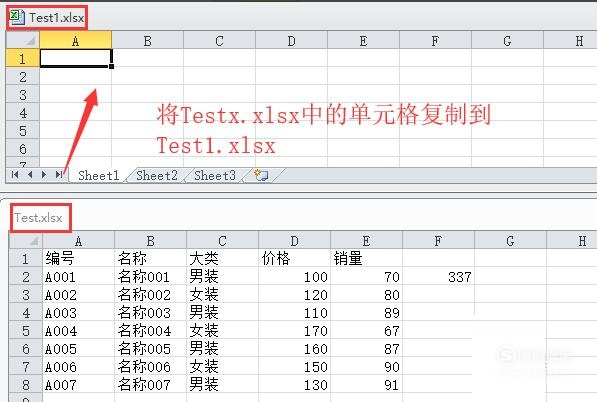This screenshot has height=402, width=597.
Task: Switch to Sheet2 tab
Action: (157, 175)
